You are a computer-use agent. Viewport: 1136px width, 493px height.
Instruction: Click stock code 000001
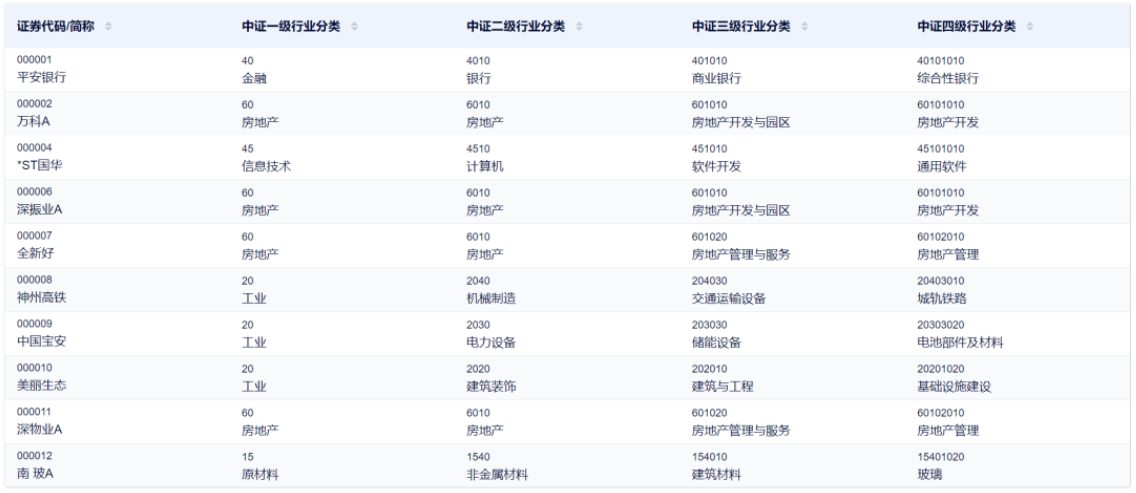(x=34, y=59)
